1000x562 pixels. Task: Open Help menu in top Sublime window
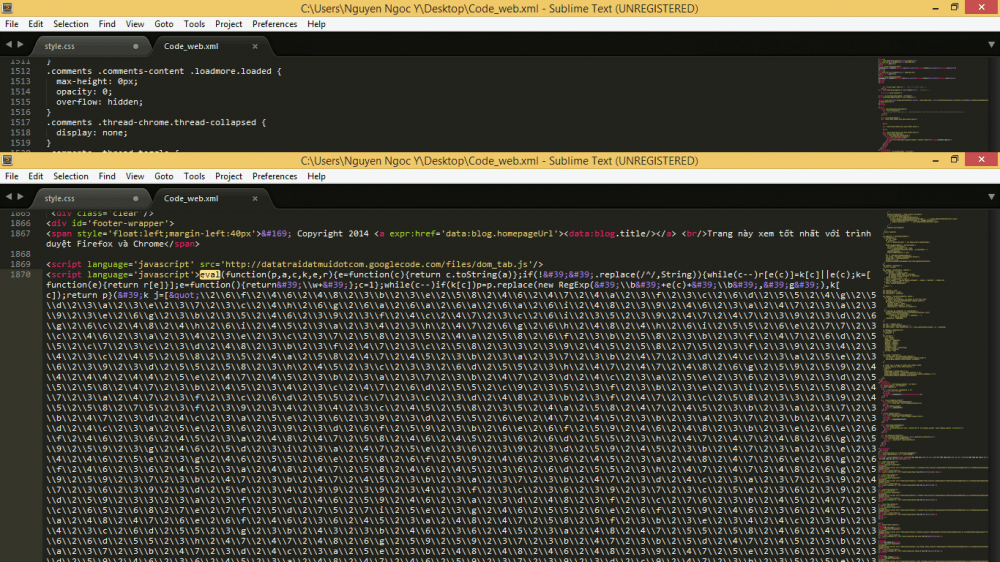click(x=316, y=24)
